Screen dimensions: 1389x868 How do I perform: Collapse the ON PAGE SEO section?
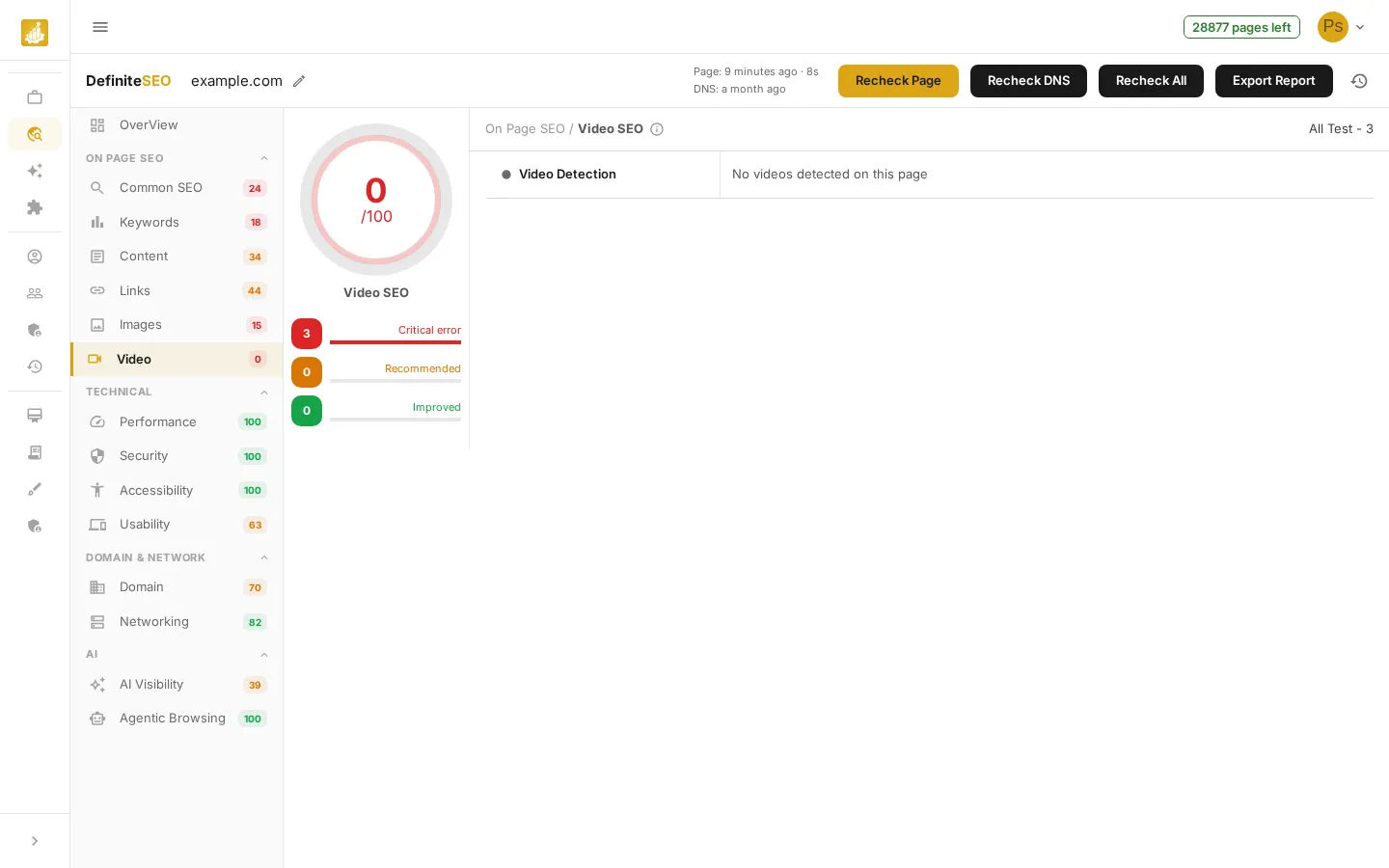click(x=264, y=158)
